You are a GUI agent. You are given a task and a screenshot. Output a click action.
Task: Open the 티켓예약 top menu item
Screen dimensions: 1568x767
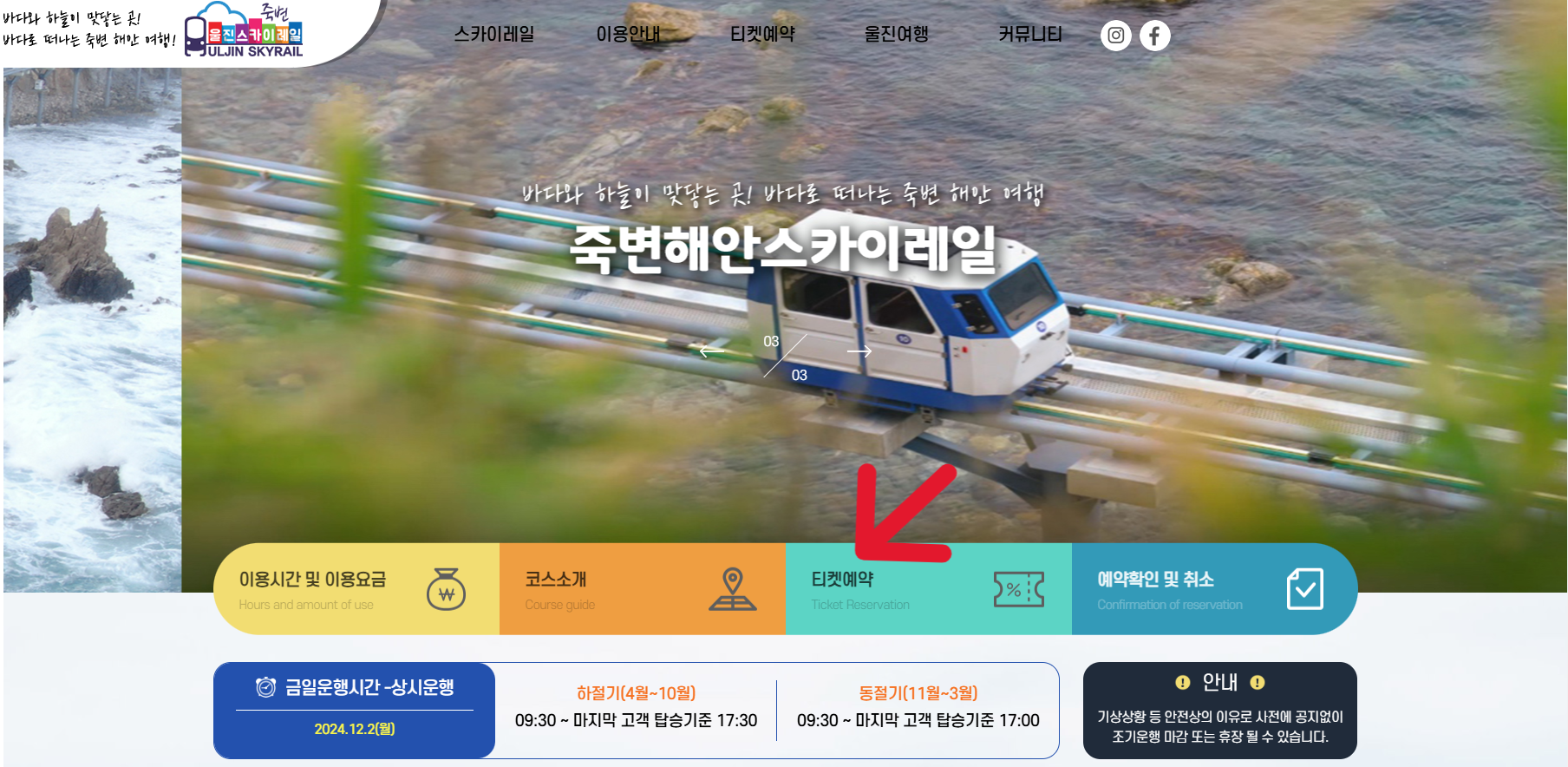click(762, 34)
